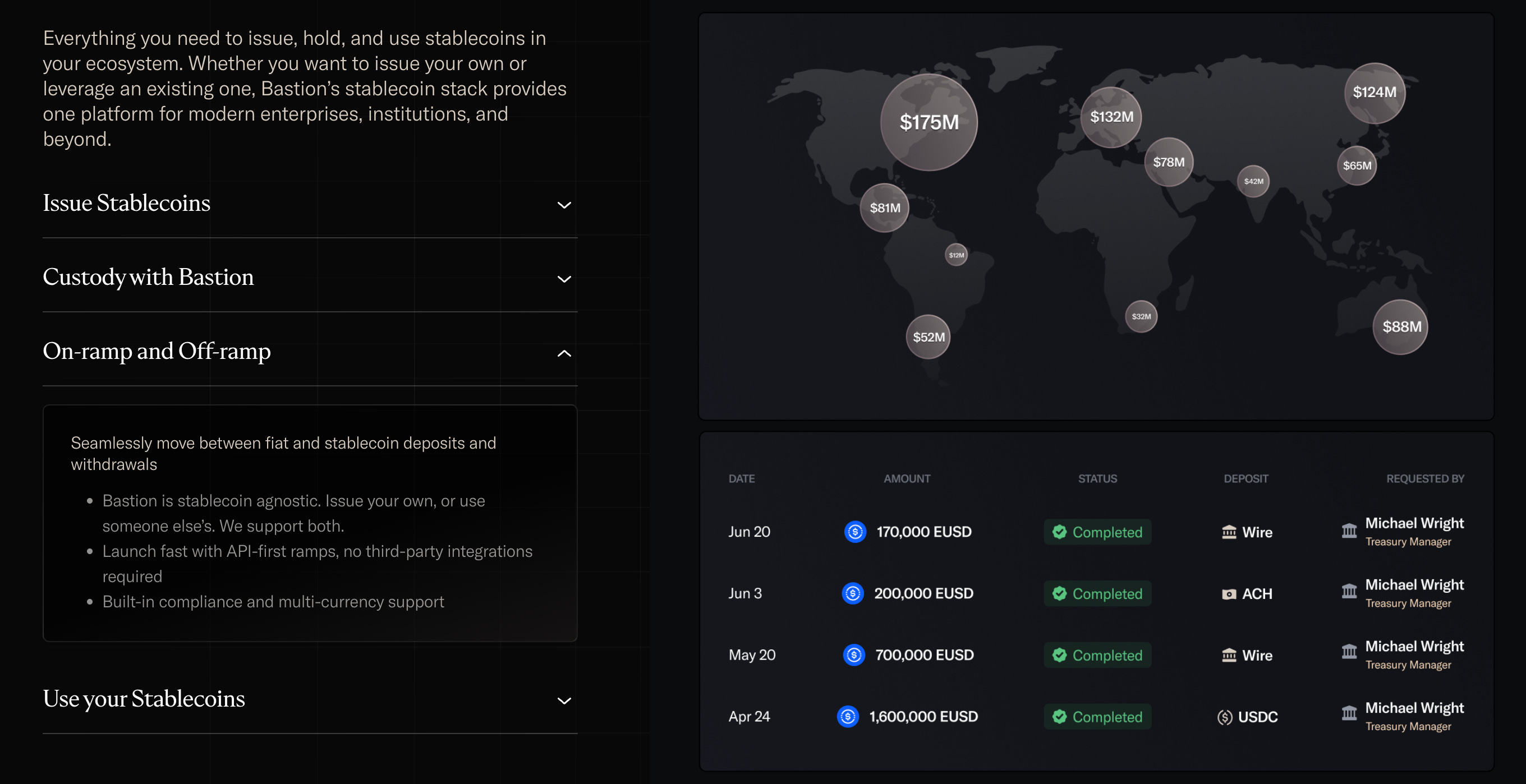Expand Use your Stablecoins chevron arrow
The height and width of the screenshot is (784, 1526).
click(564, 701)
